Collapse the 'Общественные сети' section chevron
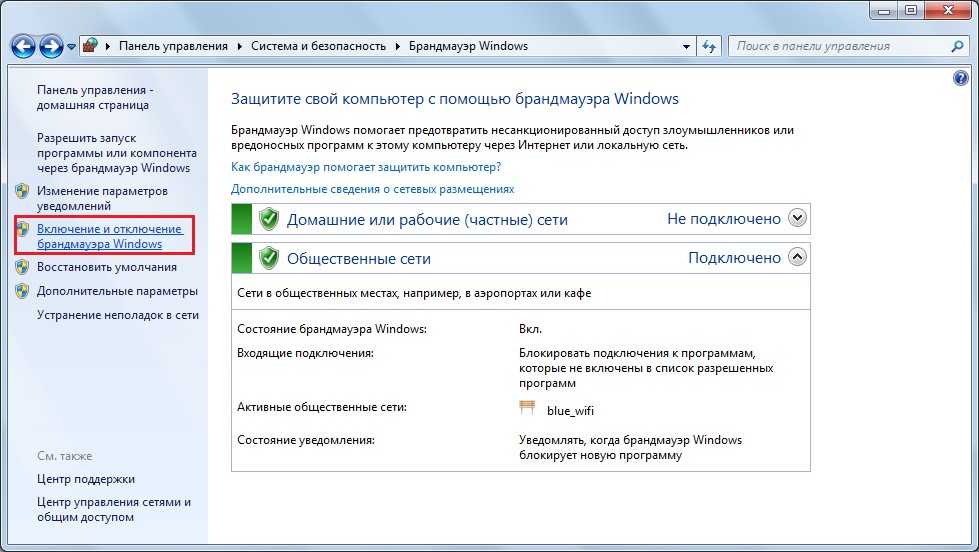The height and width of the screenshot is (552, 979). click(x=797, y=257)
